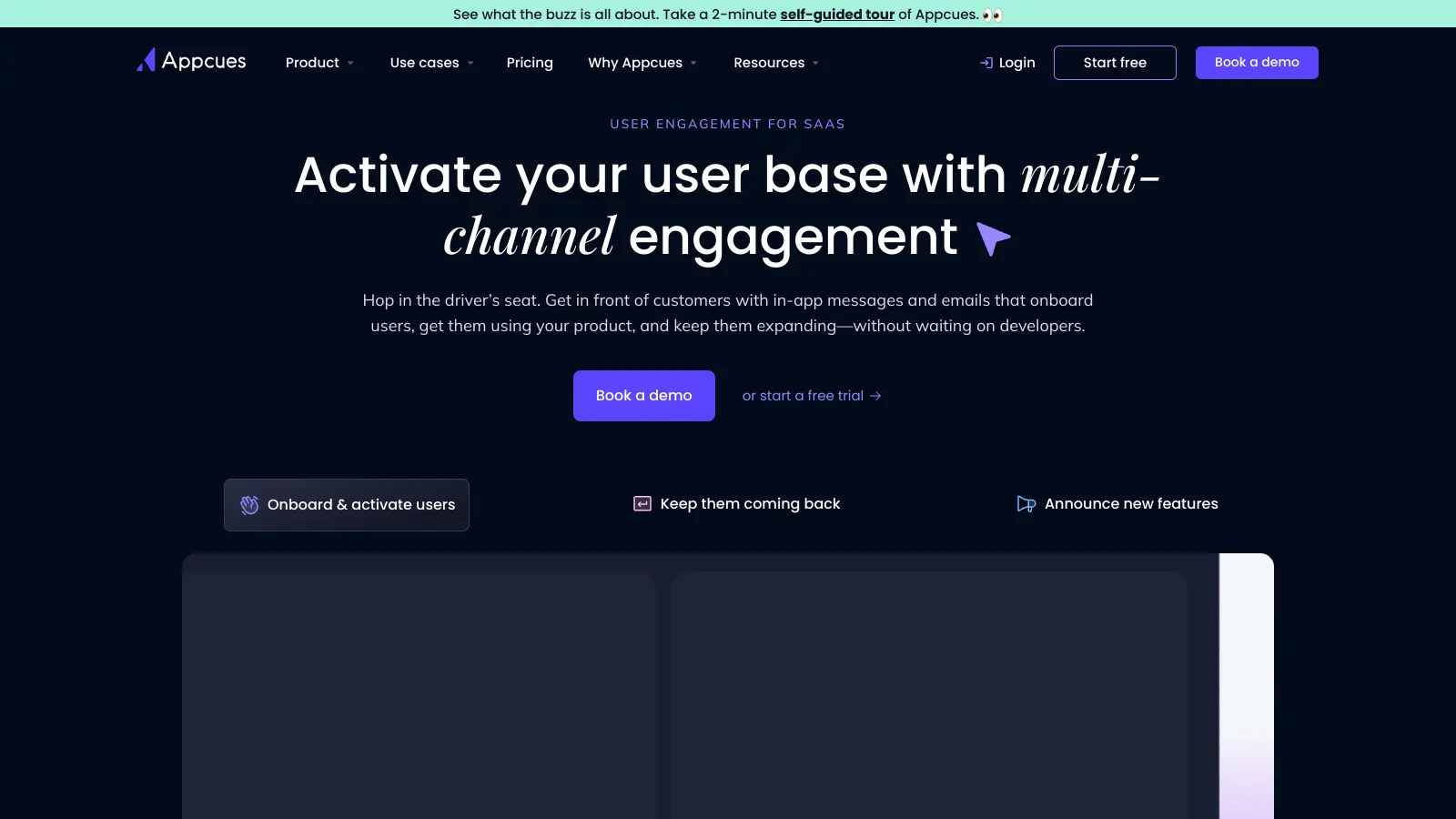The width and height of the screenshot is (1456, 819).
Task: Click the login arrow icon beside Login
Action: 986,62
